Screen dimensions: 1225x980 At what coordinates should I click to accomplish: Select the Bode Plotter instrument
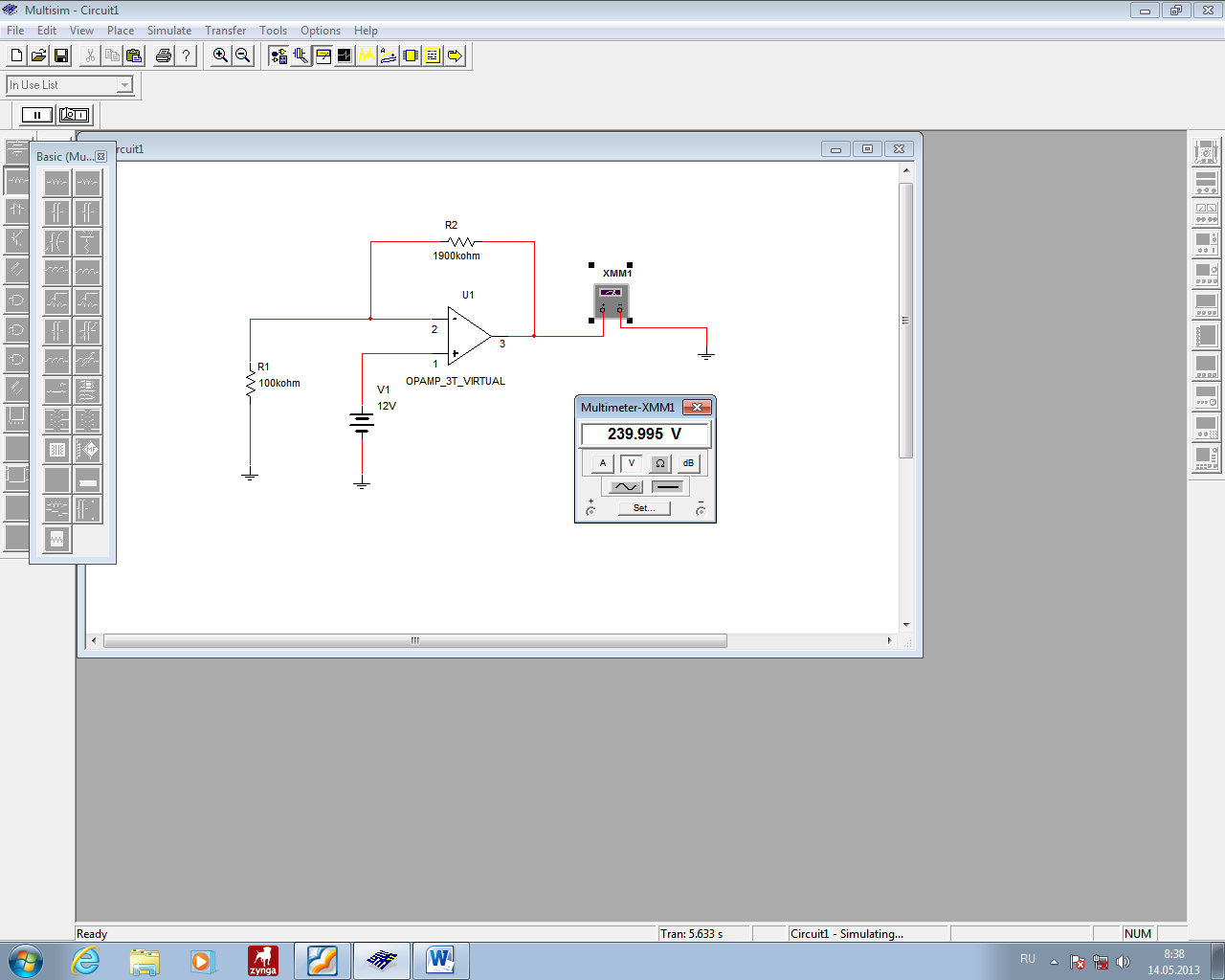click(x=1206, y=274)
